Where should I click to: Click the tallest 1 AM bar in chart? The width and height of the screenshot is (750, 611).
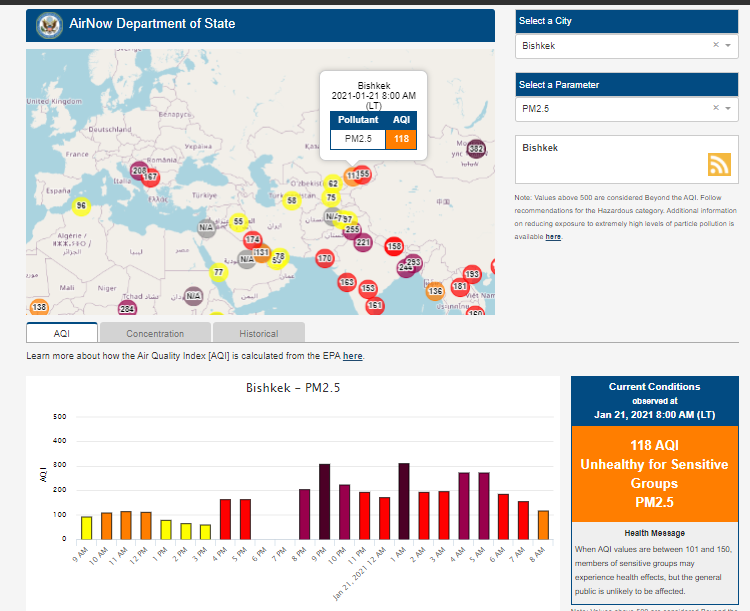(x=404, y=501)
